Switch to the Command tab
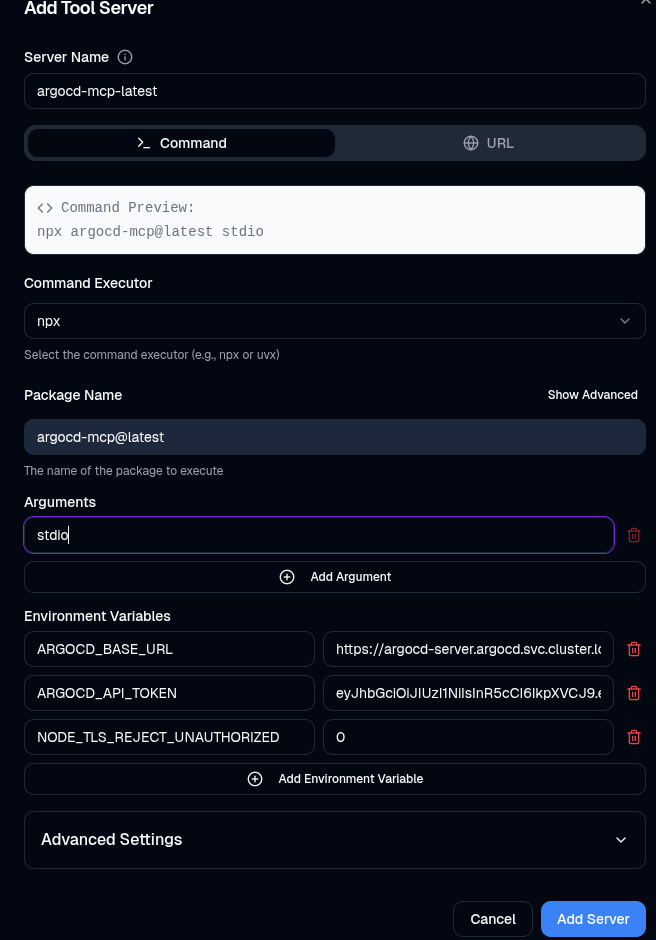Image resolution: width=656 pixels, height=940 pixels. coord(181,143)
